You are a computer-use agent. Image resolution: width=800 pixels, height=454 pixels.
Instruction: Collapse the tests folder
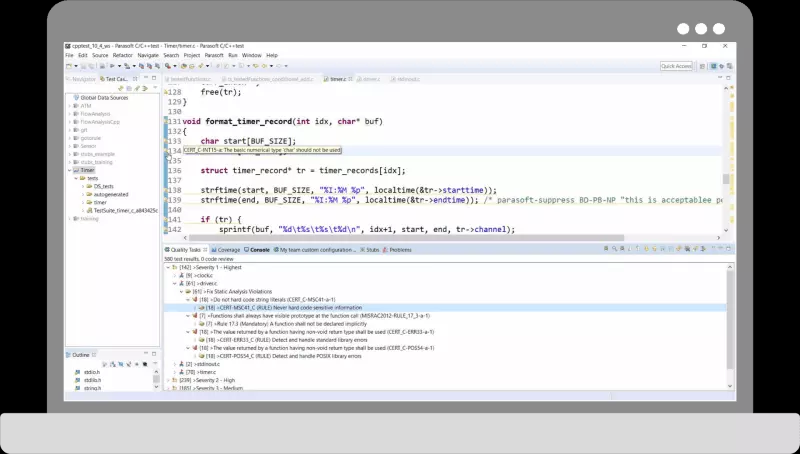[77, 178]
